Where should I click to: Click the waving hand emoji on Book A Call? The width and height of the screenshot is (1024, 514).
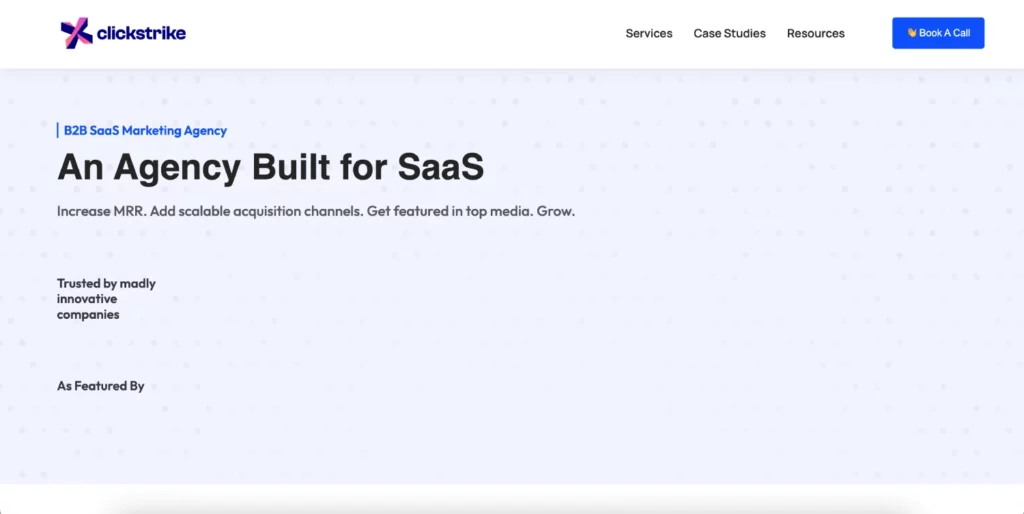(x=912, y=33)
